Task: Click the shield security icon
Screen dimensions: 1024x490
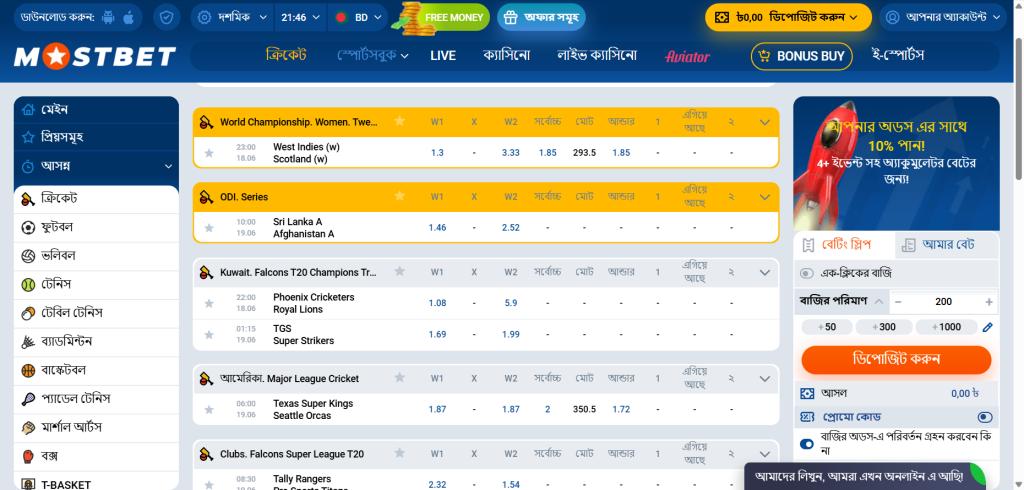Action: point(167,18)
